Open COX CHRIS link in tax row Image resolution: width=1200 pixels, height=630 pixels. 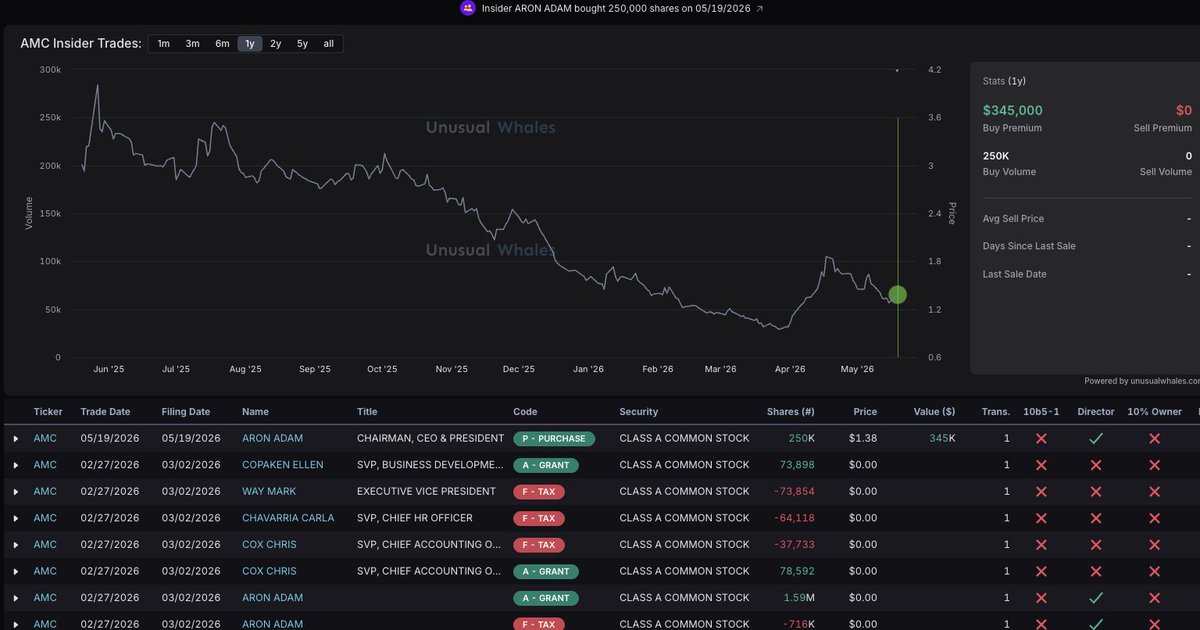point(269,545)
